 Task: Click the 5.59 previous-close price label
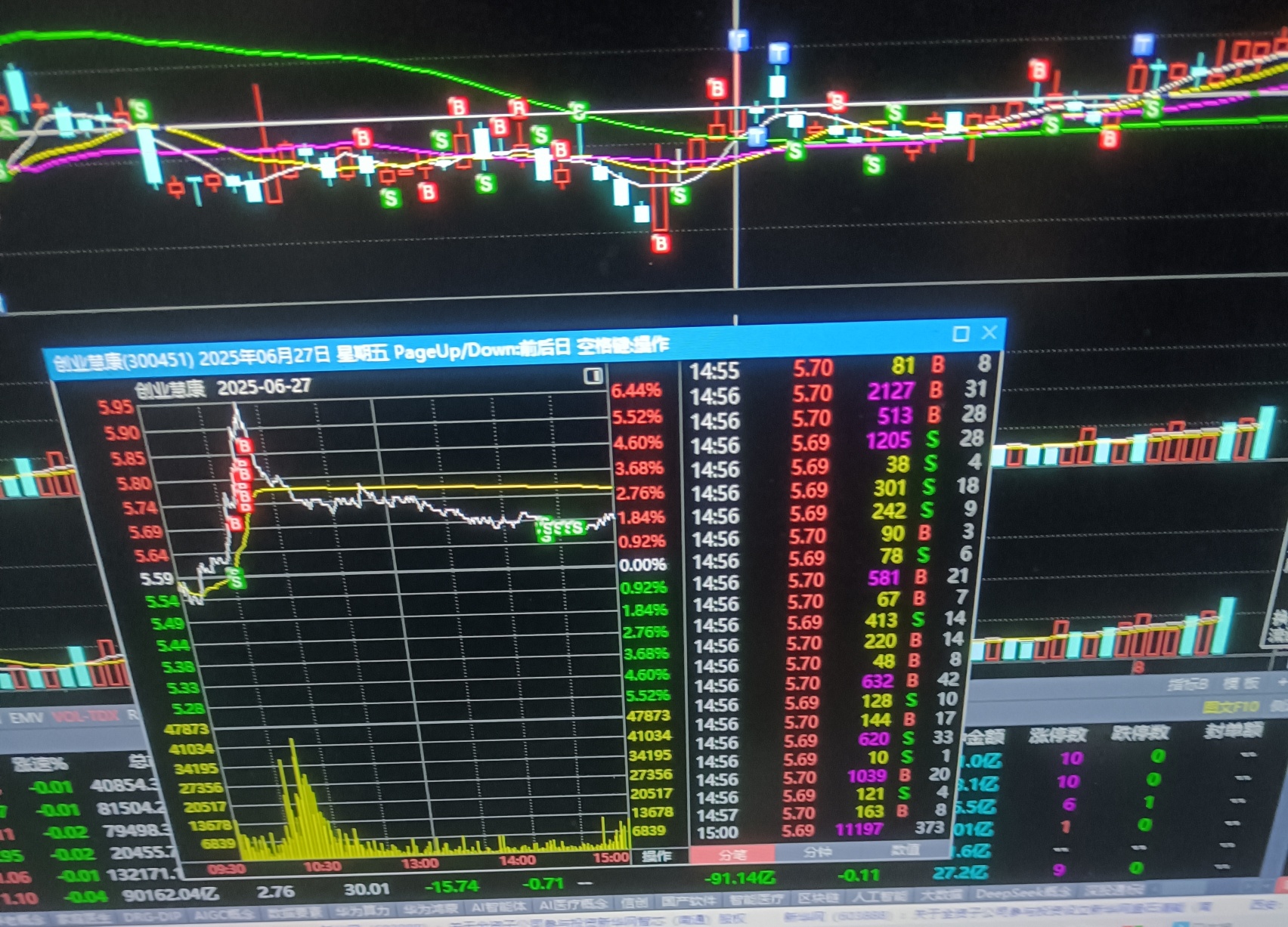157,579
